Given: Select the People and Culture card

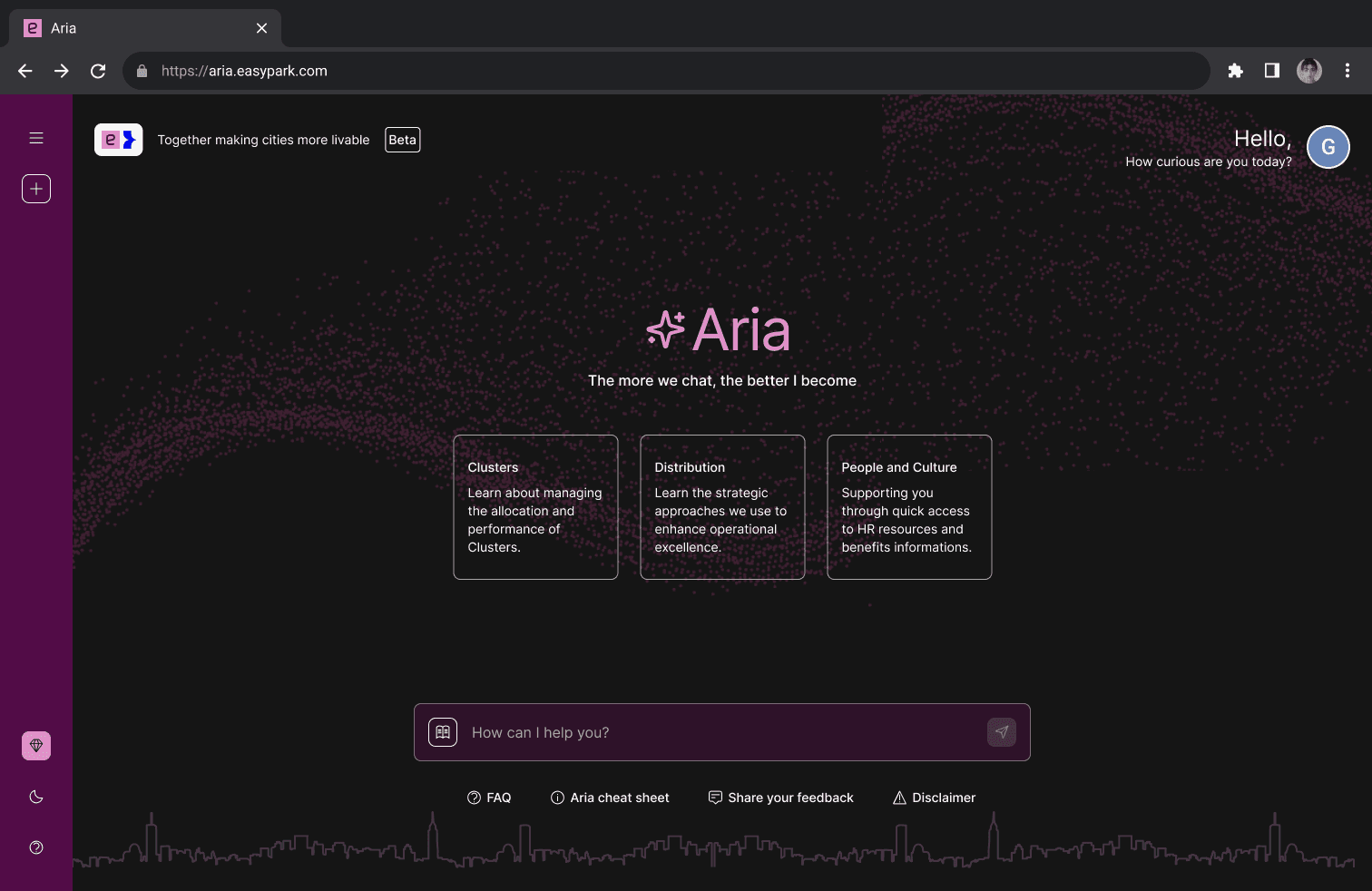Looking at the screenshot, I should (x=909, y=507).
